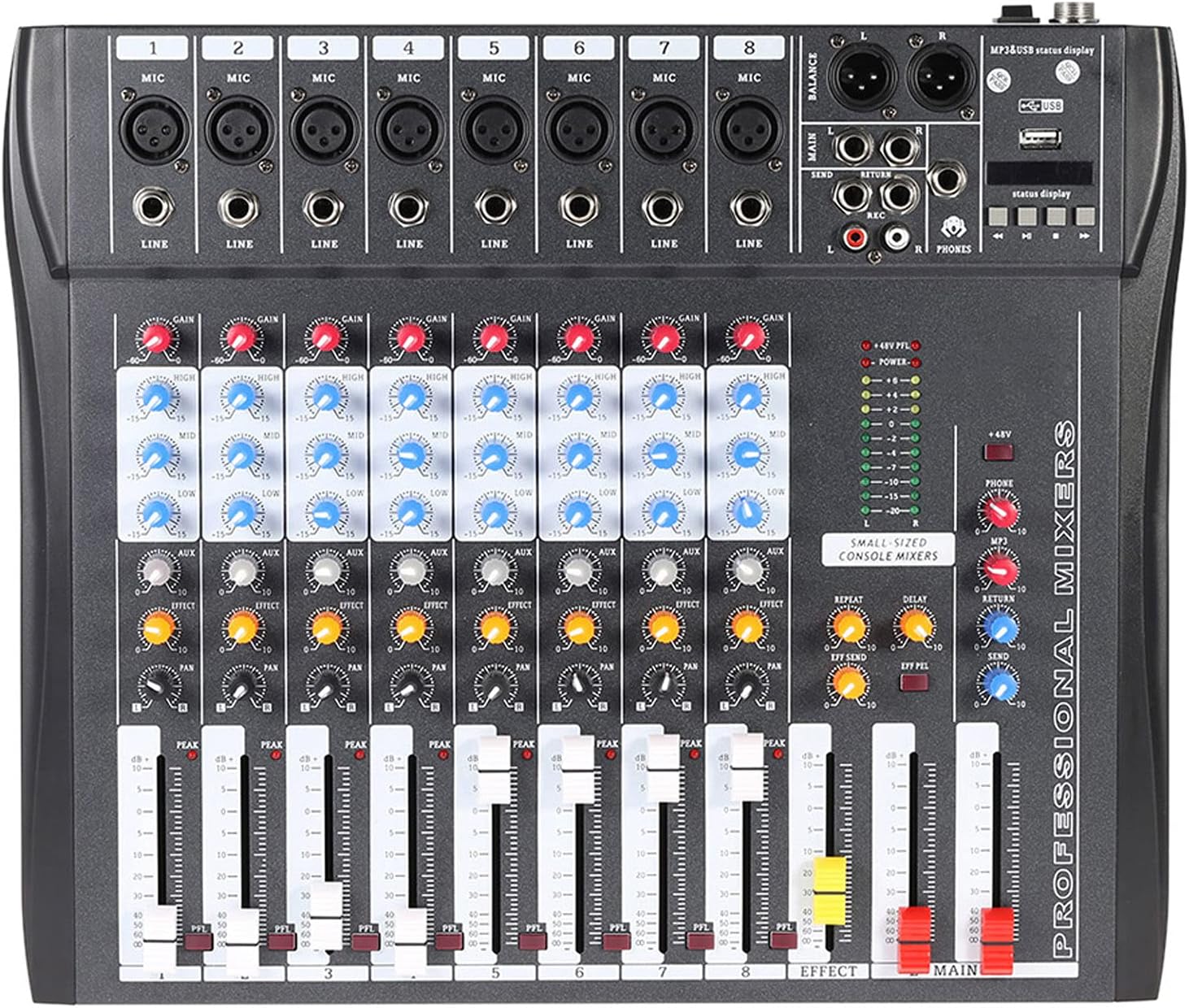Toggle PFL on channel 5

point(533,941)
